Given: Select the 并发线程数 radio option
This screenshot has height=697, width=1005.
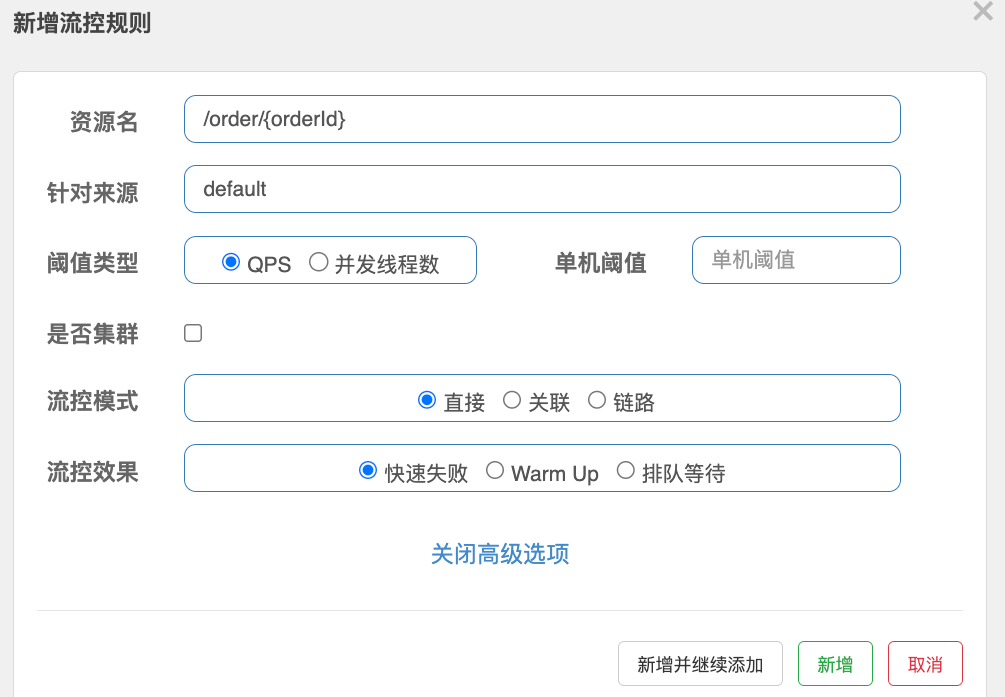Looking at the screenshot, I should (x=319, y=262).
